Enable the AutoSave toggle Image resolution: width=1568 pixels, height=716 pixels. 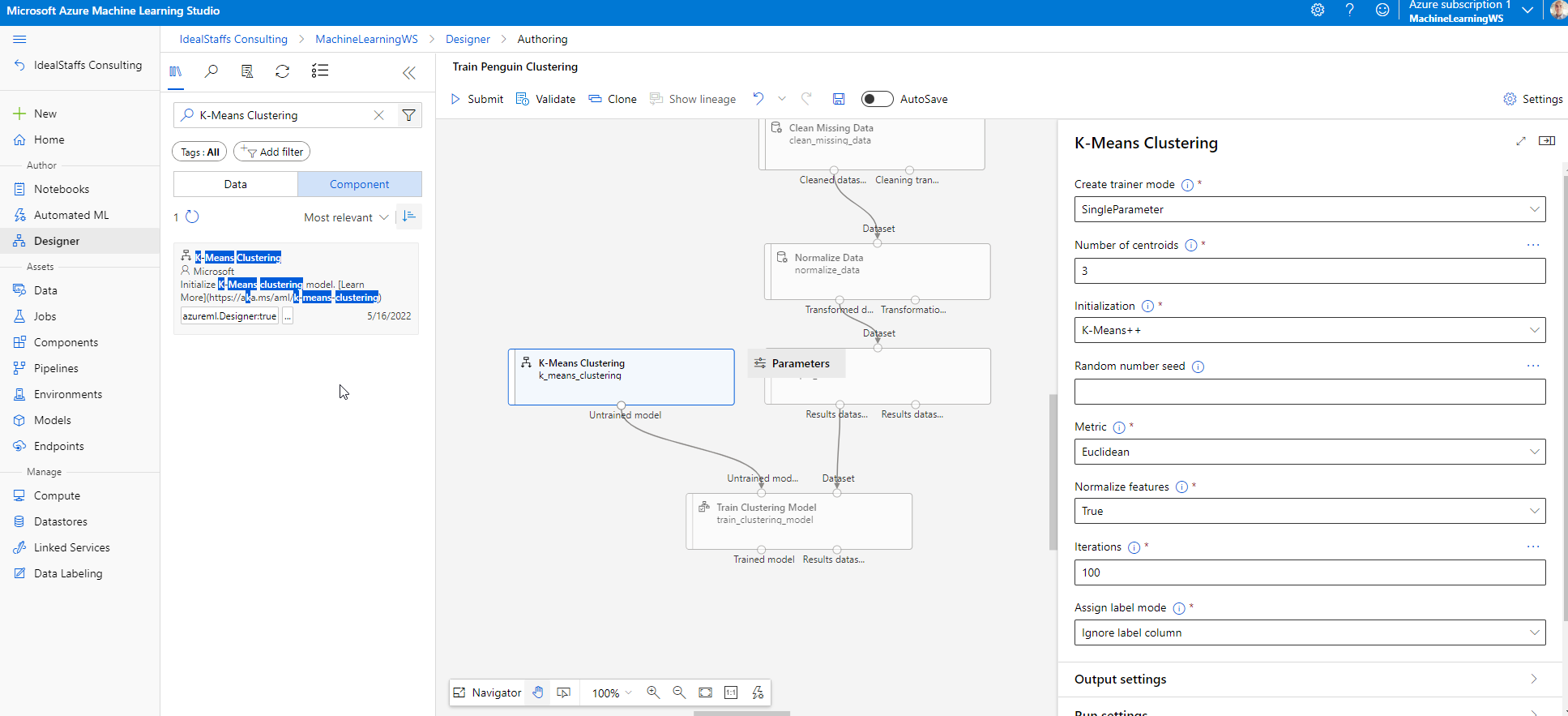coord(876,99)
